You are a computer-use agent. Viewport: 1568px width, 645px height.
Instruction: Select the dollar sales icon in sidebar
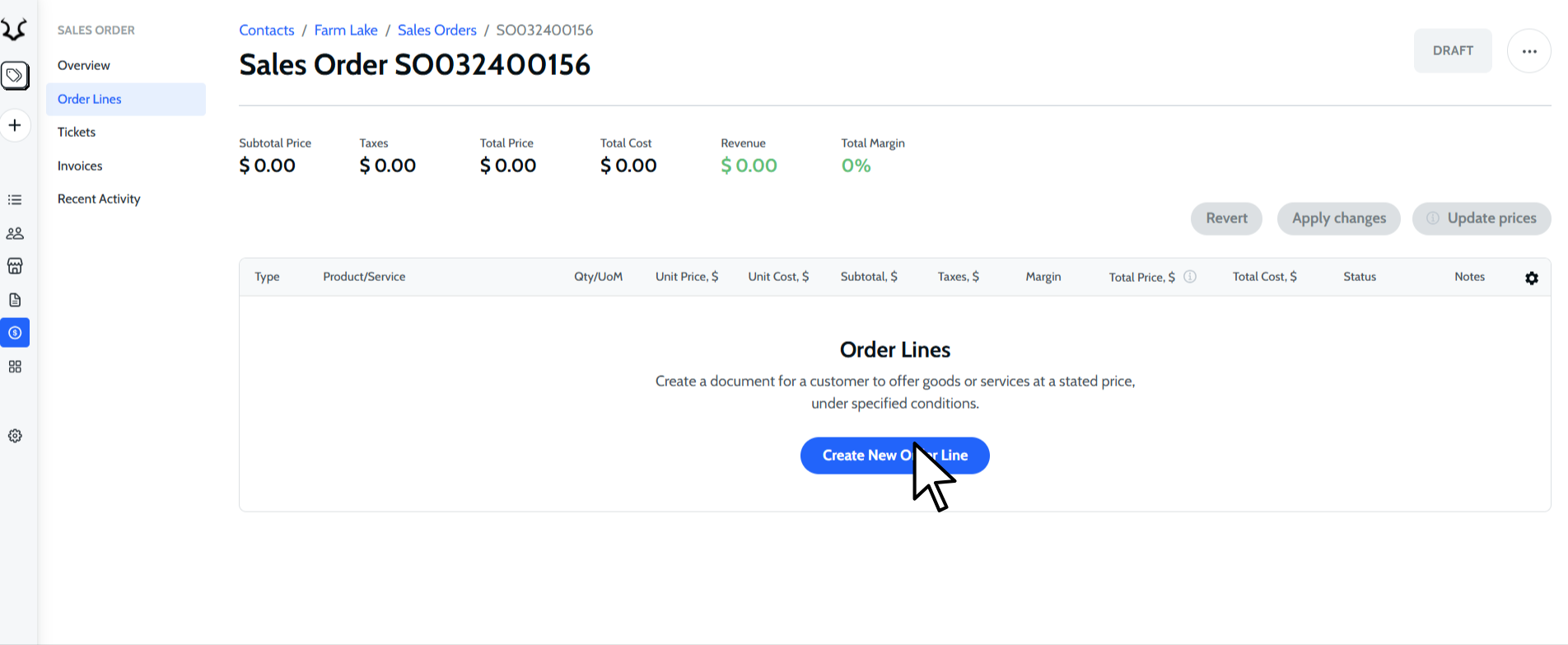tap(15, 333)
